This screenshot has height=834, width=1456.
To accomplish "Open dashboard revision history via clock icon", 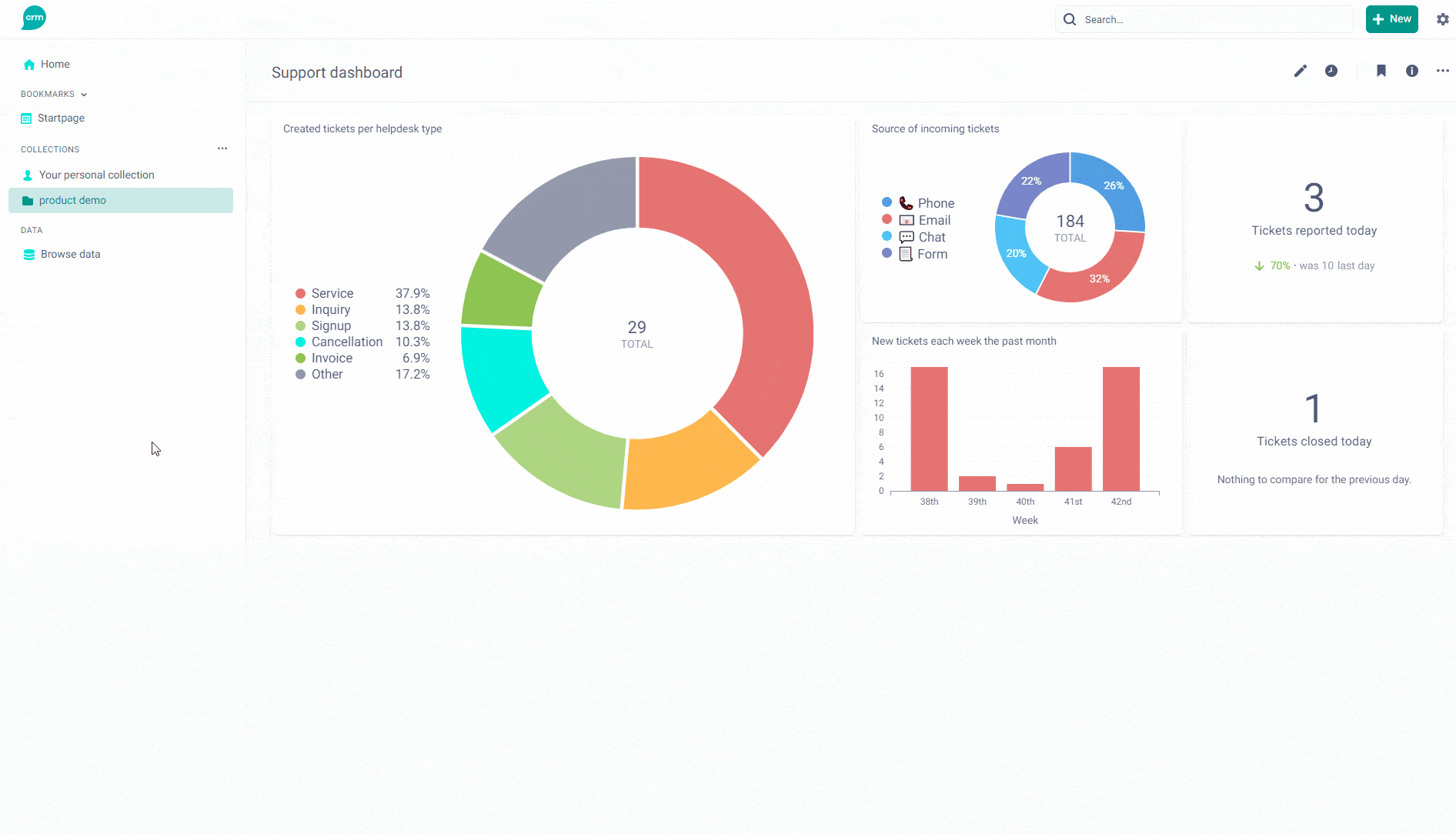I will point(1331,71).
